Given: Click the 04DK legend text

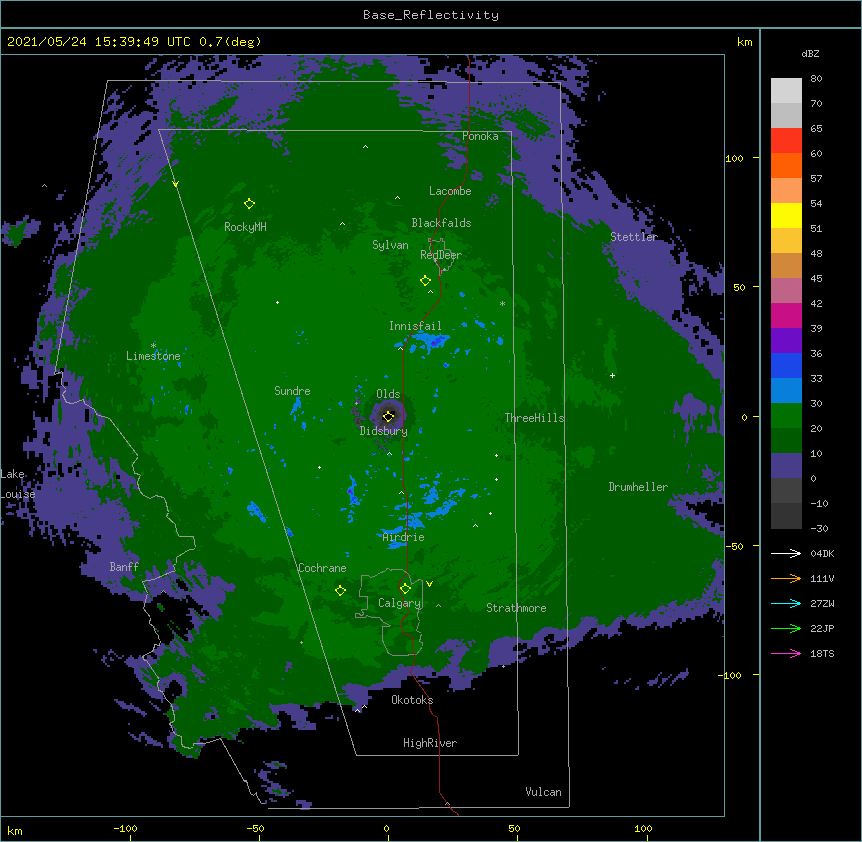Looking at the screenshot, I should point(822,553).
